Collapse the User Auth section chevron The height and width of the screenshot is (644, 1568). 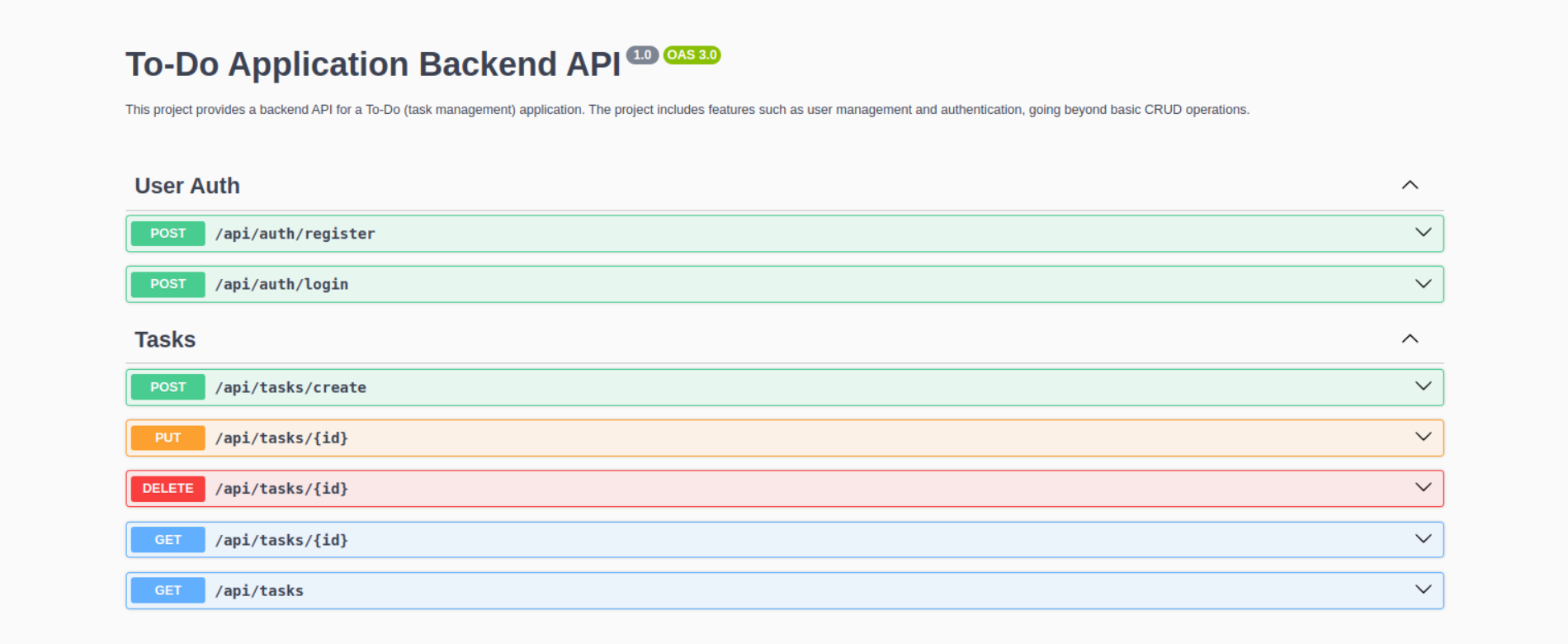tap(1410, 185)
